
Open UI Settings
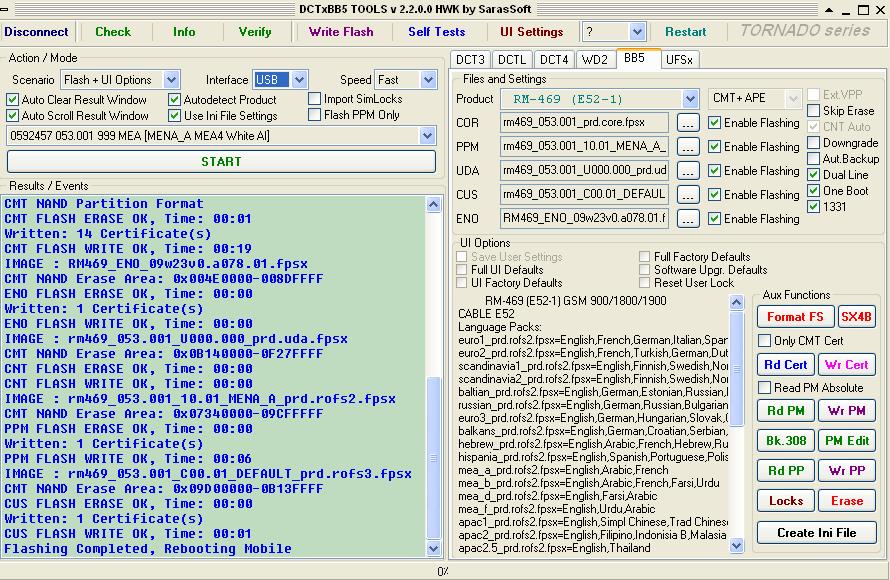click(x=531, y=32)
